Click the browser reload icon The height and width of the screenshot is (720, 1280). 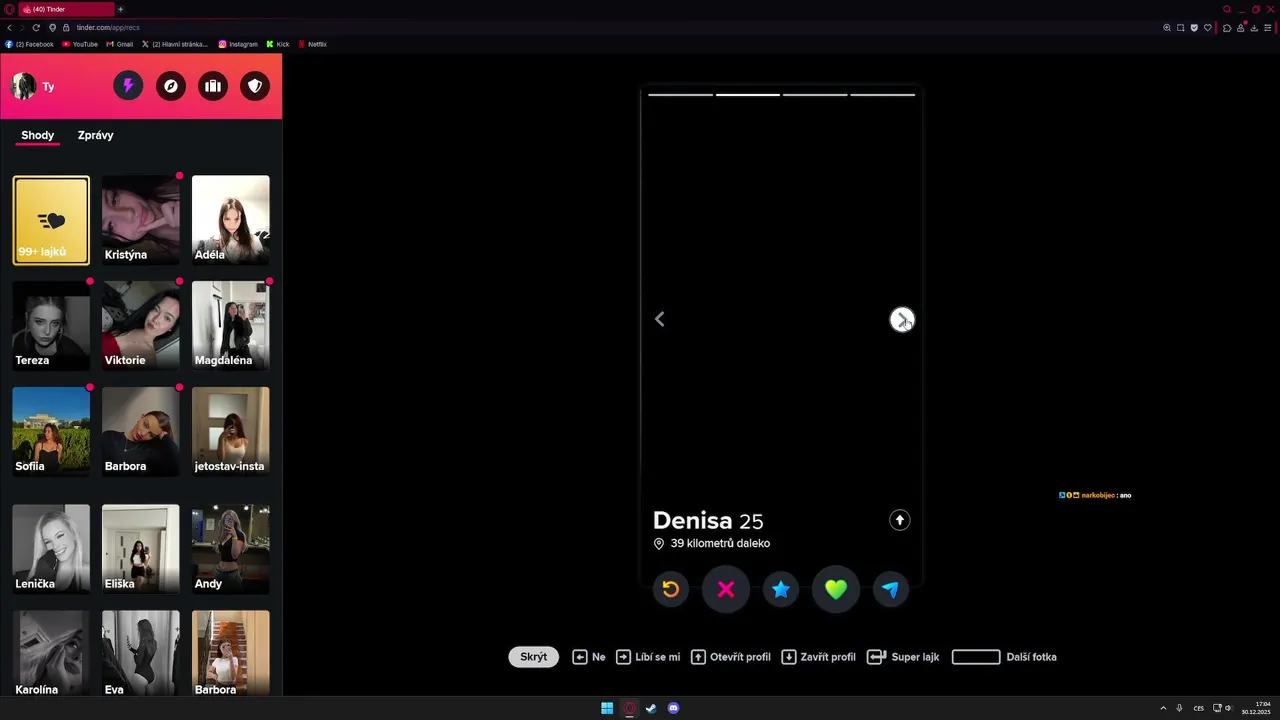click(x=36, y=27)
